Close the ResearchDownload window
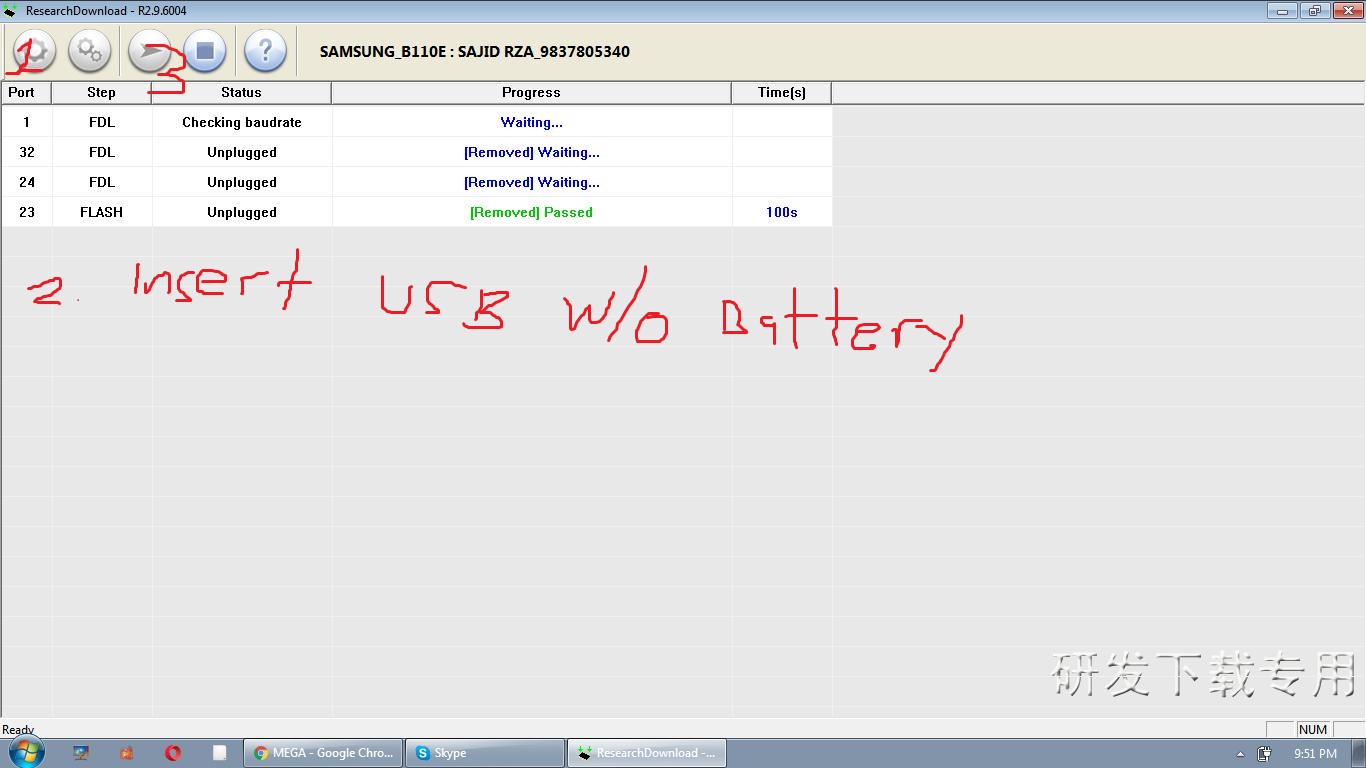1366x768 pixels. (x=1346, y=11)
